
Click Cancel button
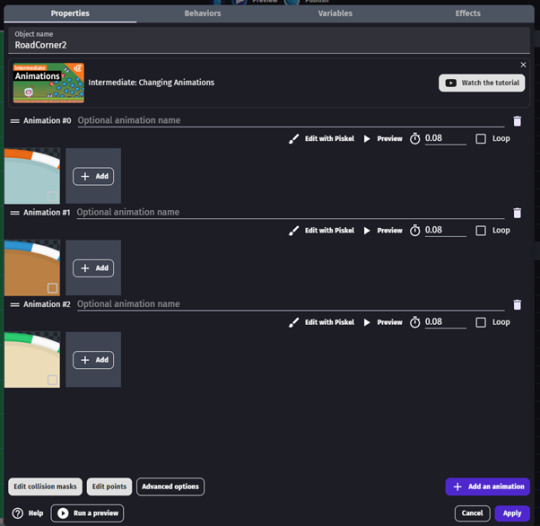(472, 513)
